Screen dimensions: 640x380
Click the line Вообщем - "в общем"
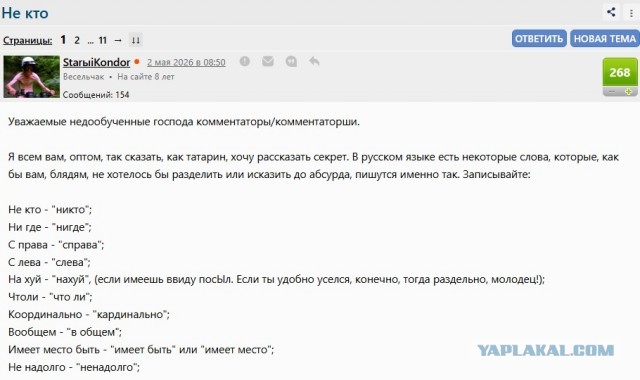[65, 332]
